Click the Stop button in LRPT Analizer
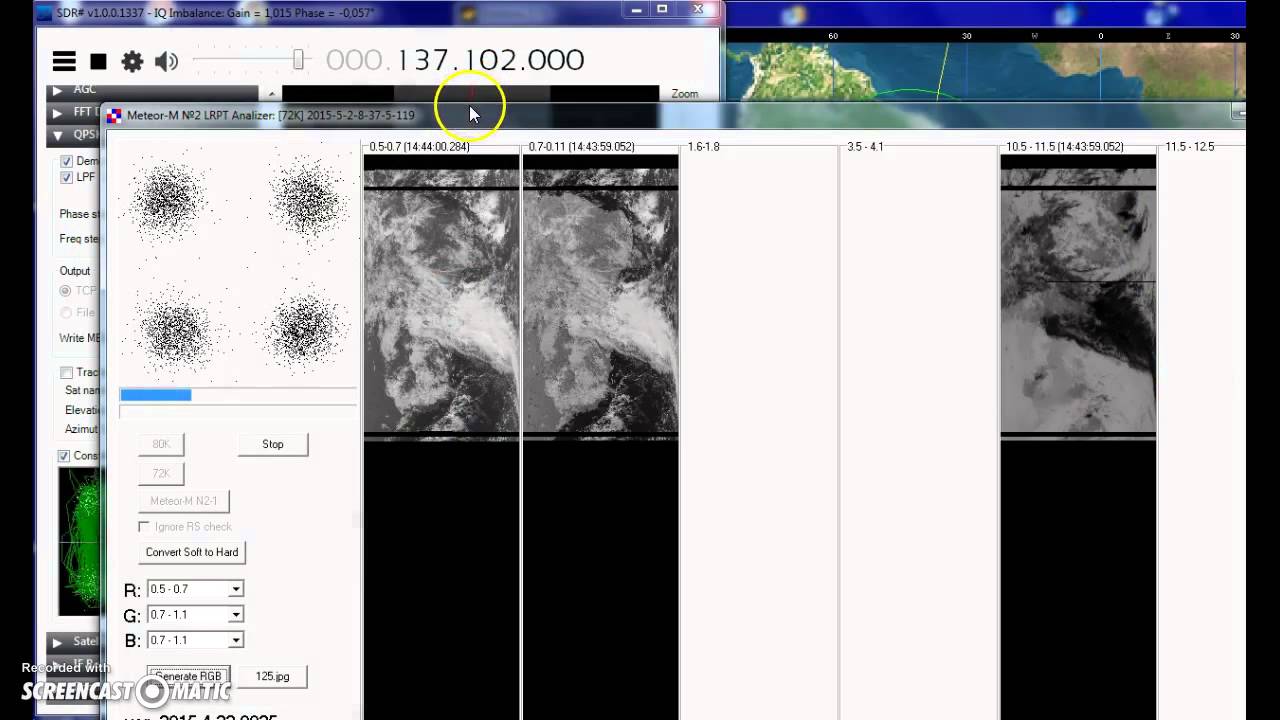 pos(273,444)
